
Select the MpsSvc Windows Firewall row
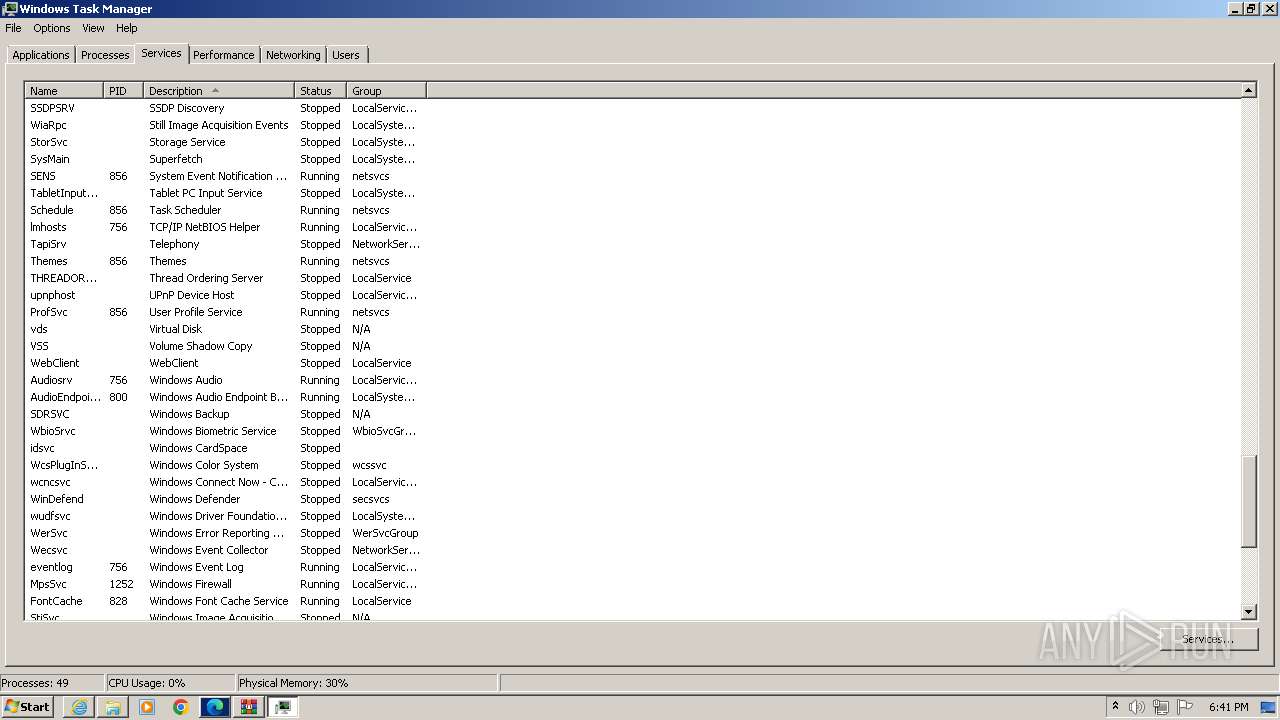(225, 584)
